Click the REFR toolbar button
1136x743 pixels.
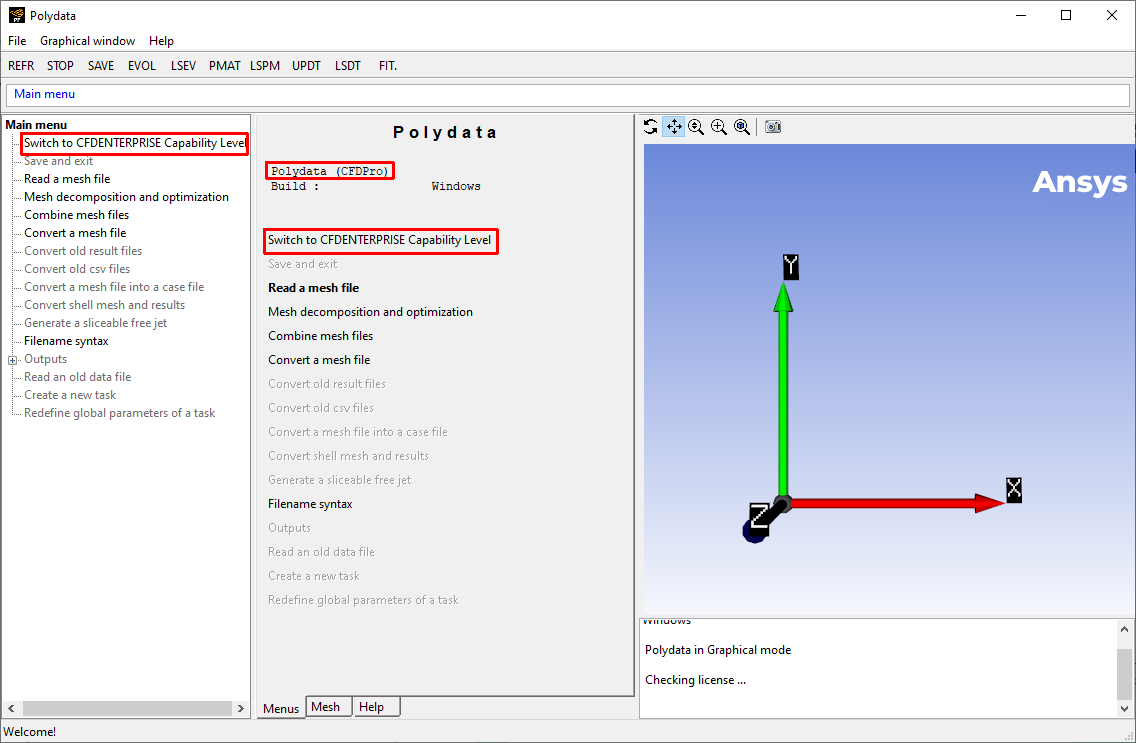[x=21, y=65]
